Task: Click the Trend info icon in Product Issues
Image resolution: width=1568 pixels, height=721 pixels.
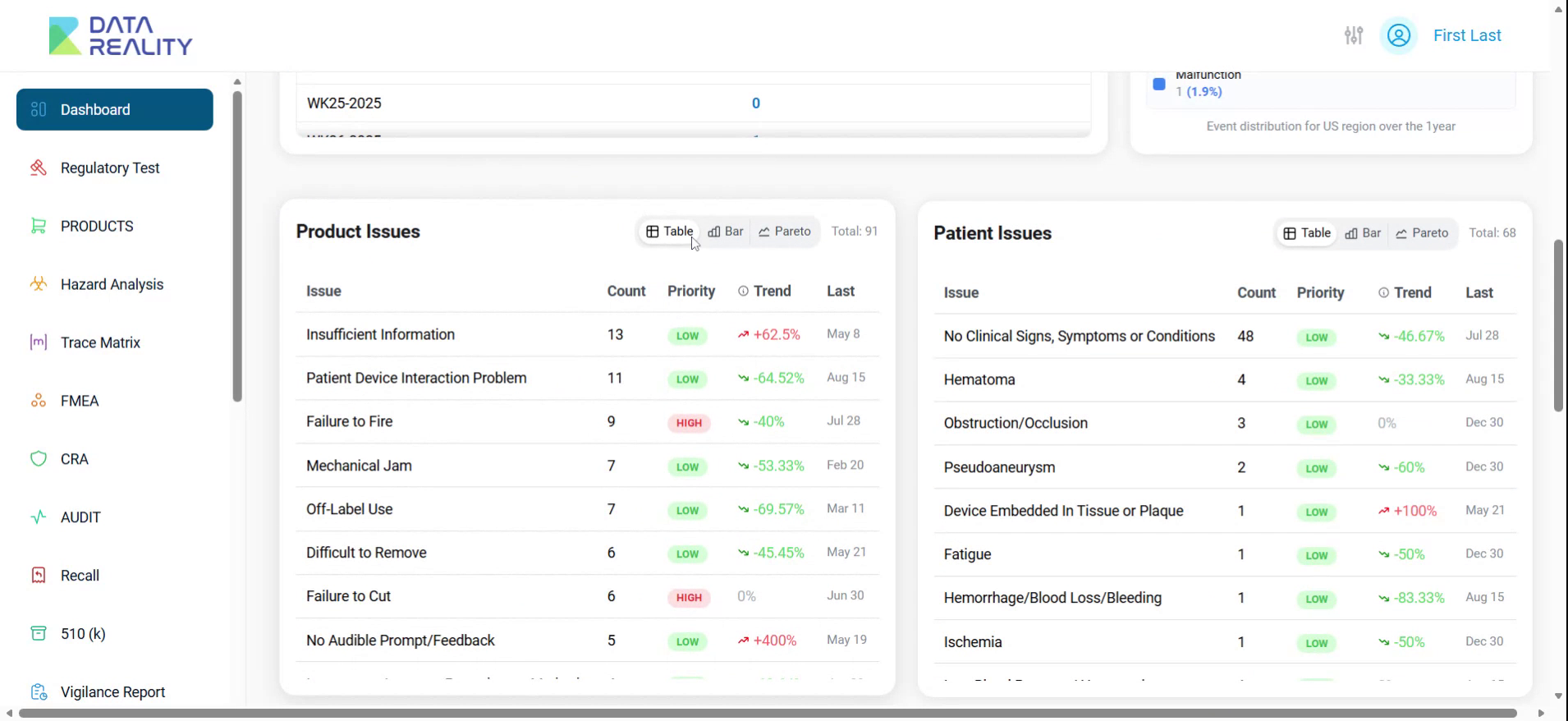Action: [x=743, y=292]
